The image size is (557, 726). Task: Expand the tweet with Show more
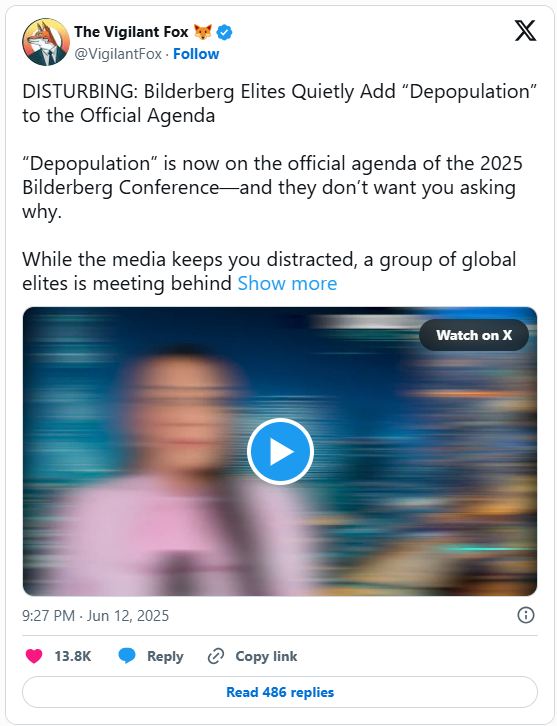tap(287, 283)
